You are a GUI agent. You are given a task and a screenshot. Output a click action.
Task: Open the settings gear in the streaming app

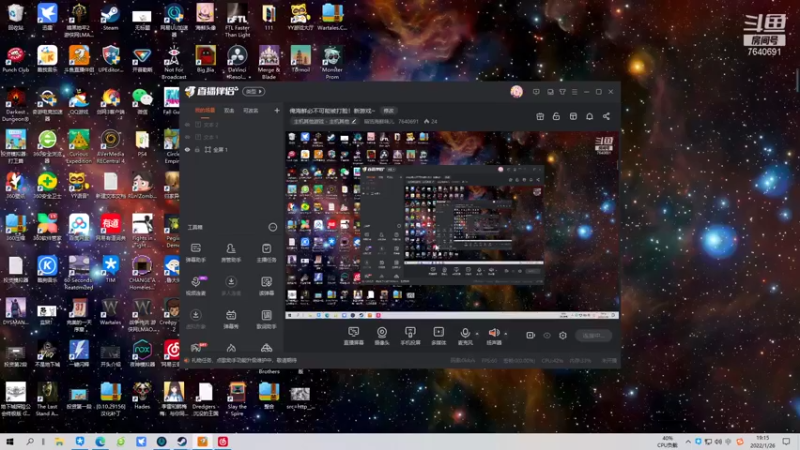coord(563,335)
